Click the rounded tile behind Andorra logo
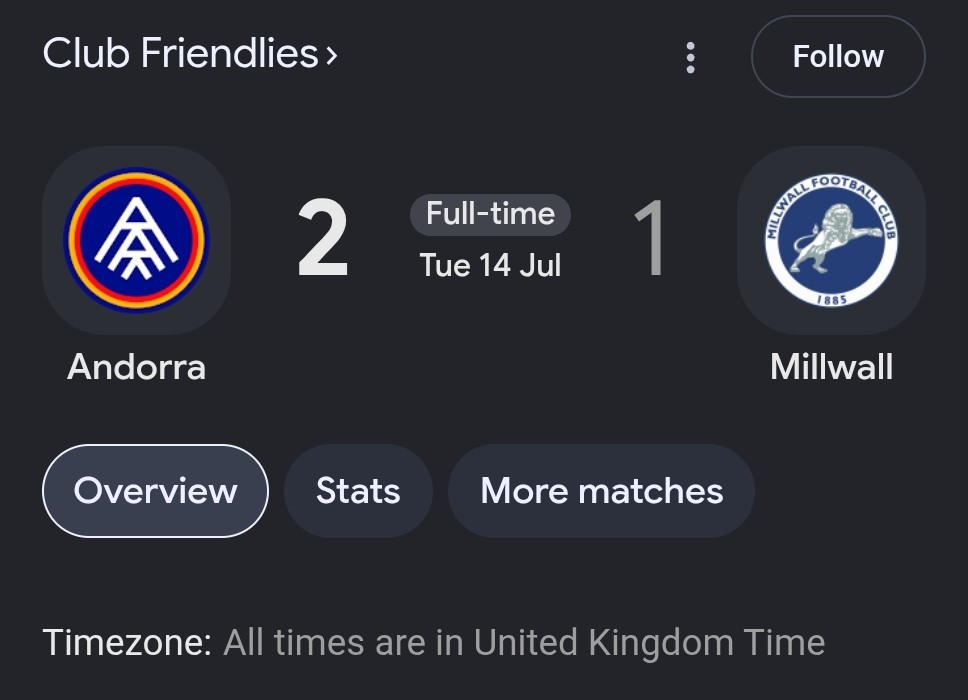The width and height of the screenshot is (968, 700). pos(136,240)
